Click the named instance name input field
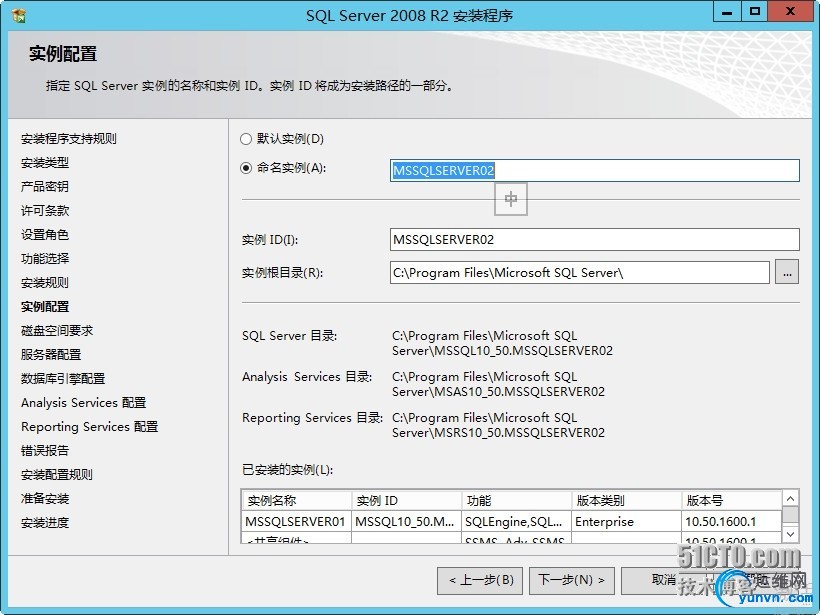This screenshot has height=615, width=820. pyautogui.click(x=595, y=170)
